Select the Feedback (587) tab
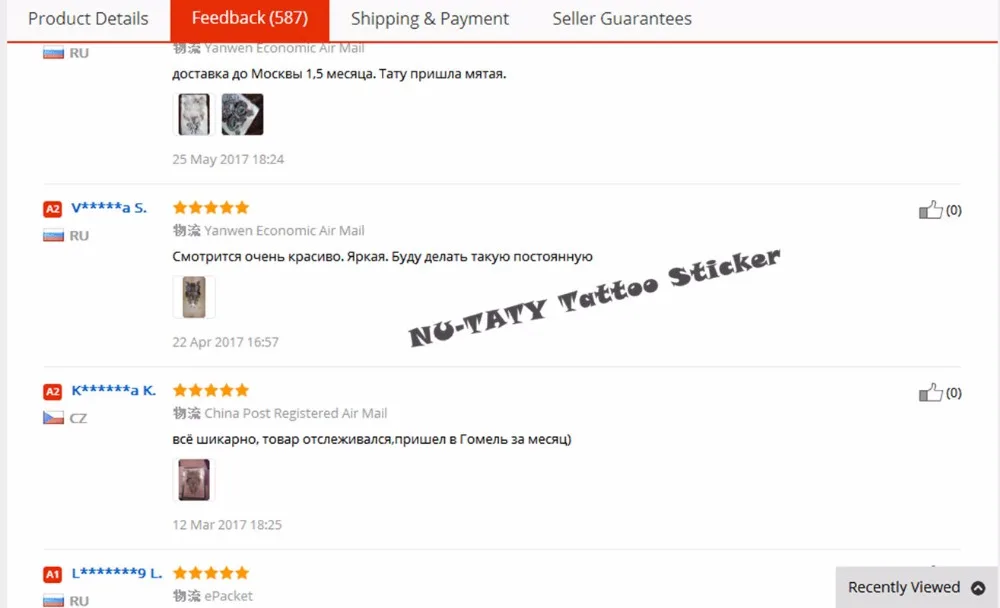The image size is (1000, 608). coord(249,19)
